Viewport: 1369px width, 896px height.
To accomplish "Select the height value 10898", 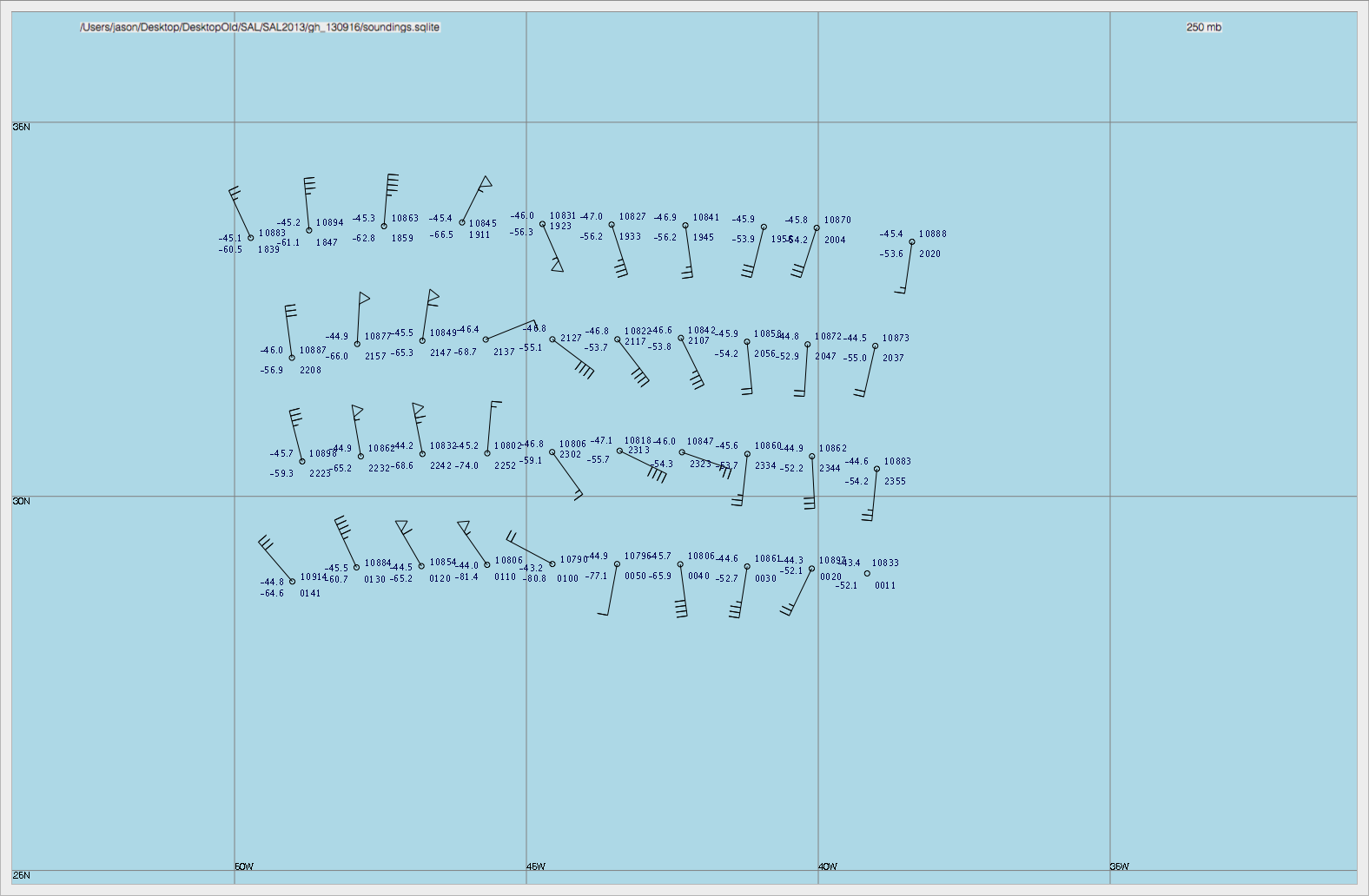I will [x=323, y=454].
